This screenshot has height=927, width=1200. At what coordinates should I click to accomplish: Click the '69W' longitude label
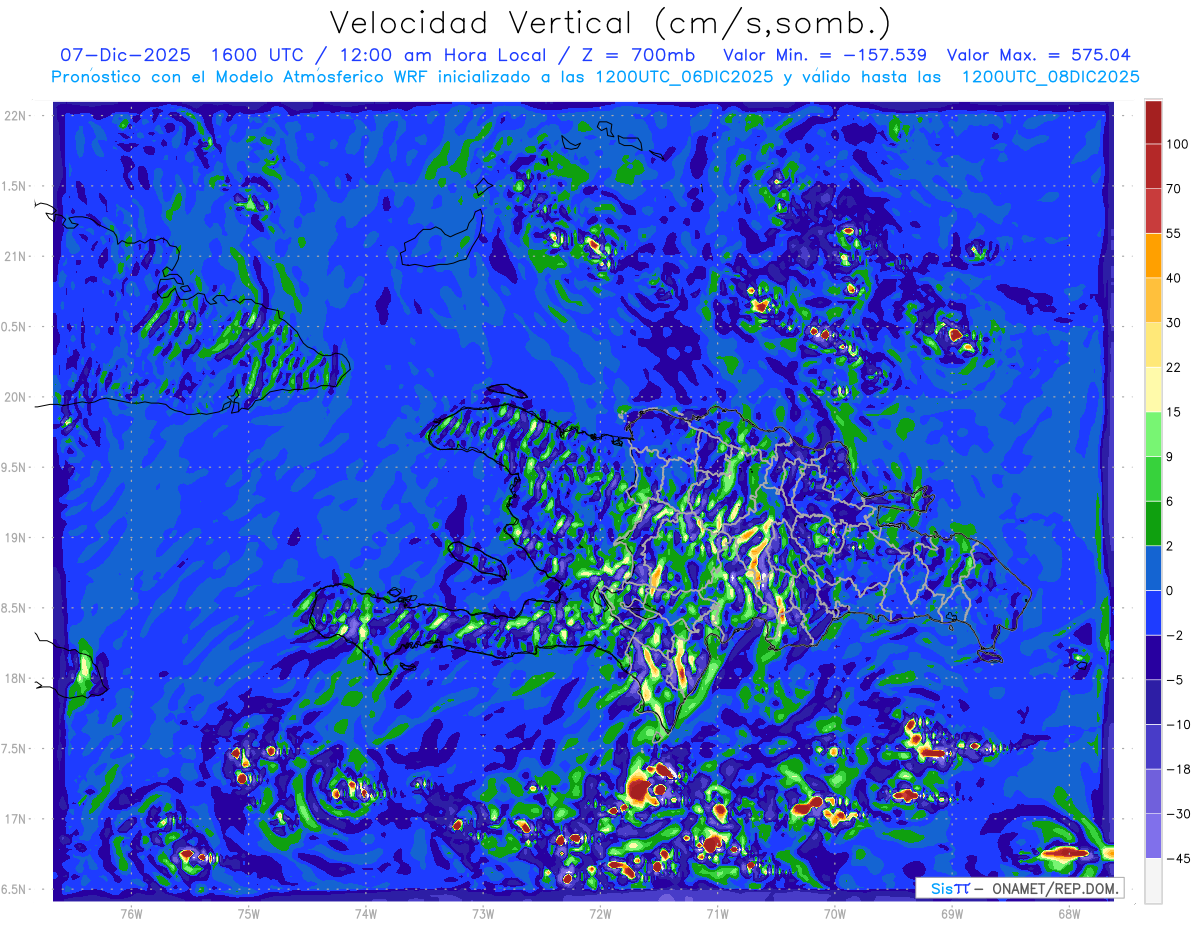tap(952, 913)
